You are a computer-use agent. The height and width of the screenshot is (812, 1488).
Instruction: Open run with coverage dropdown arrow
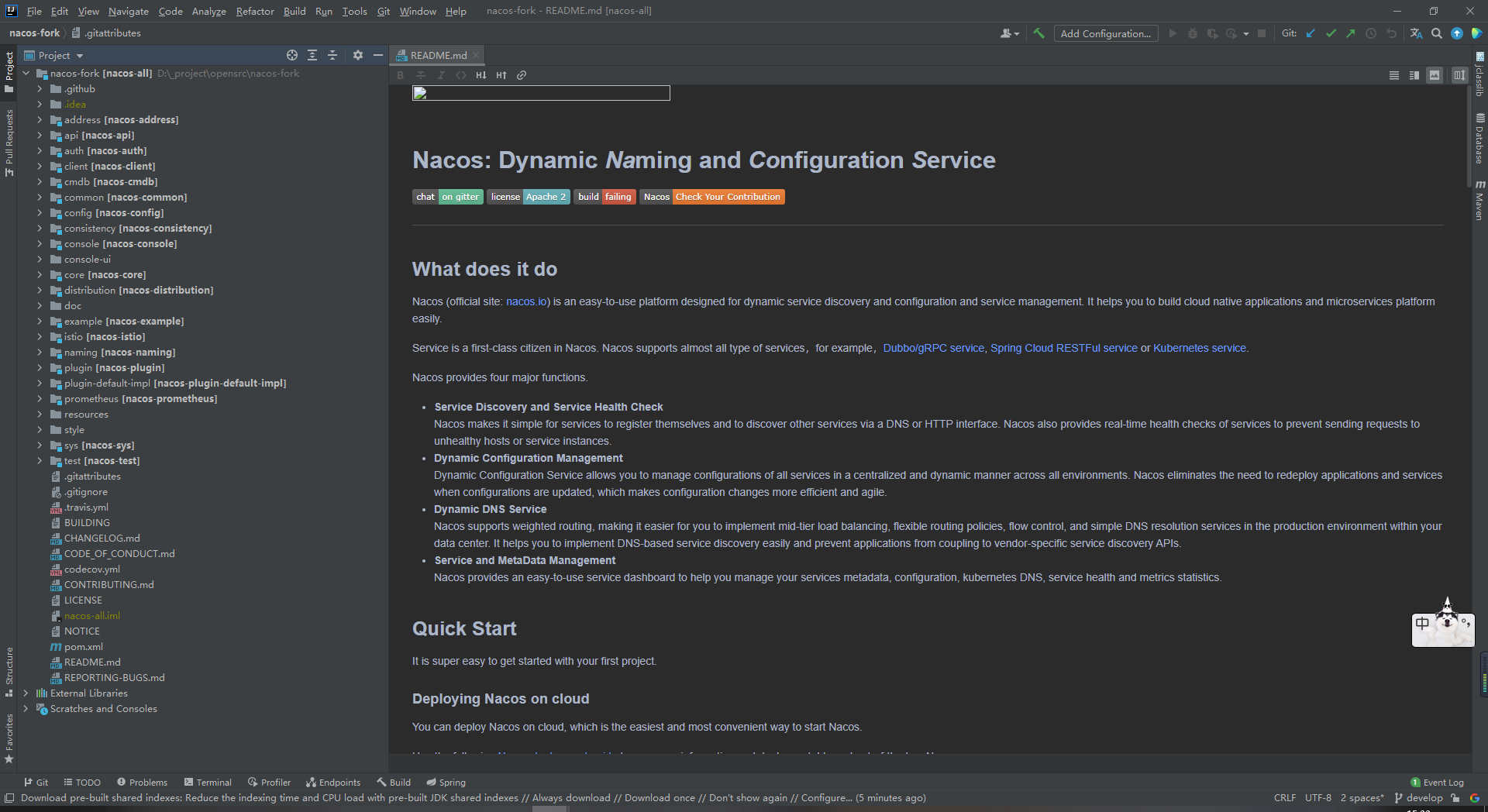(1245, 33)
